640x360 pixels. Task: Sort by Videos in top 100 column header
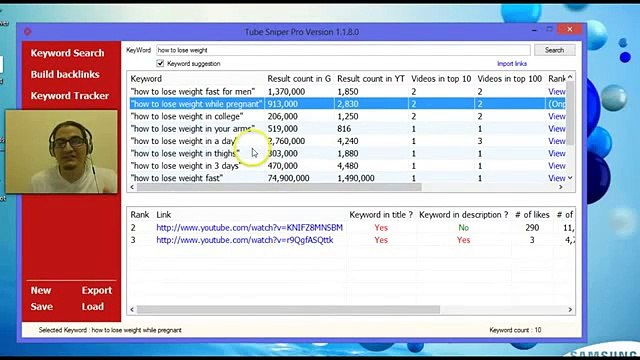(x=509, y=79)
